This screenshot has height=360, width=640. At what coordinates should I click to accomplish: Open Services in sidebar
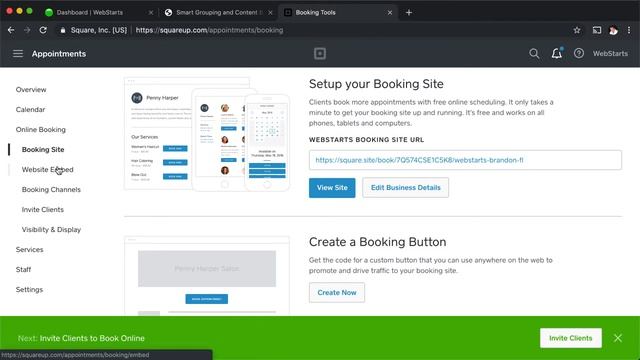tap(29, 249)
